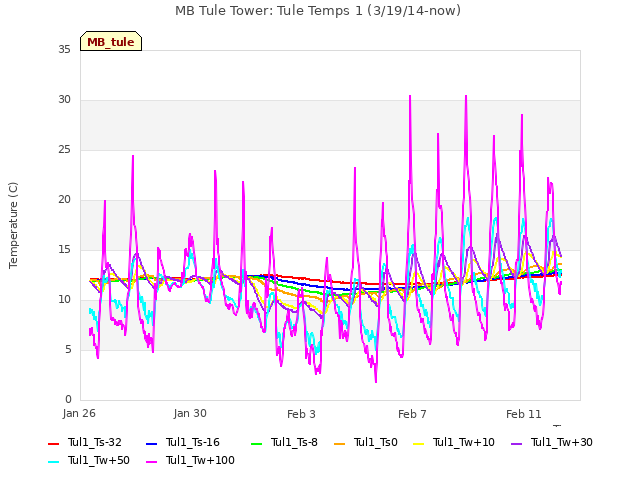Click the purple Tul1_Tw+30 color marker
This screenshot has height=480, width=640.
(x=517, y=444)
